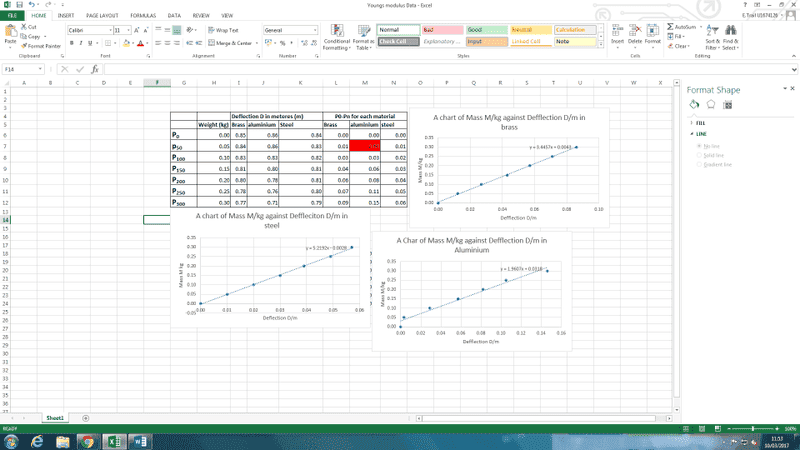Click the Increase Font Size icon
Screen dimensions: 800x450
[x=137, y=30]
